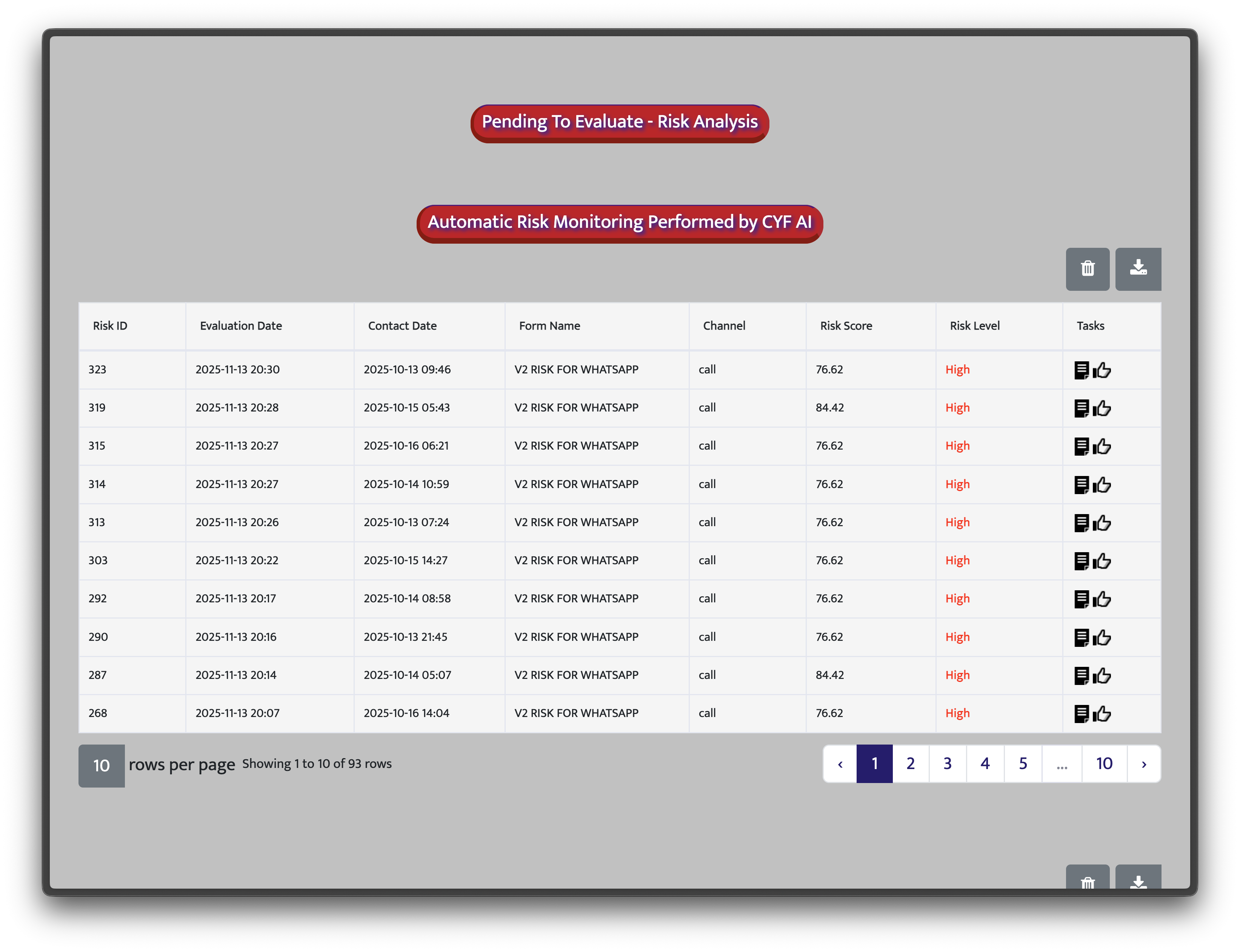Go to next page using right chevron
Screen dimensions: 1240x952
(x=1144, y=764)
